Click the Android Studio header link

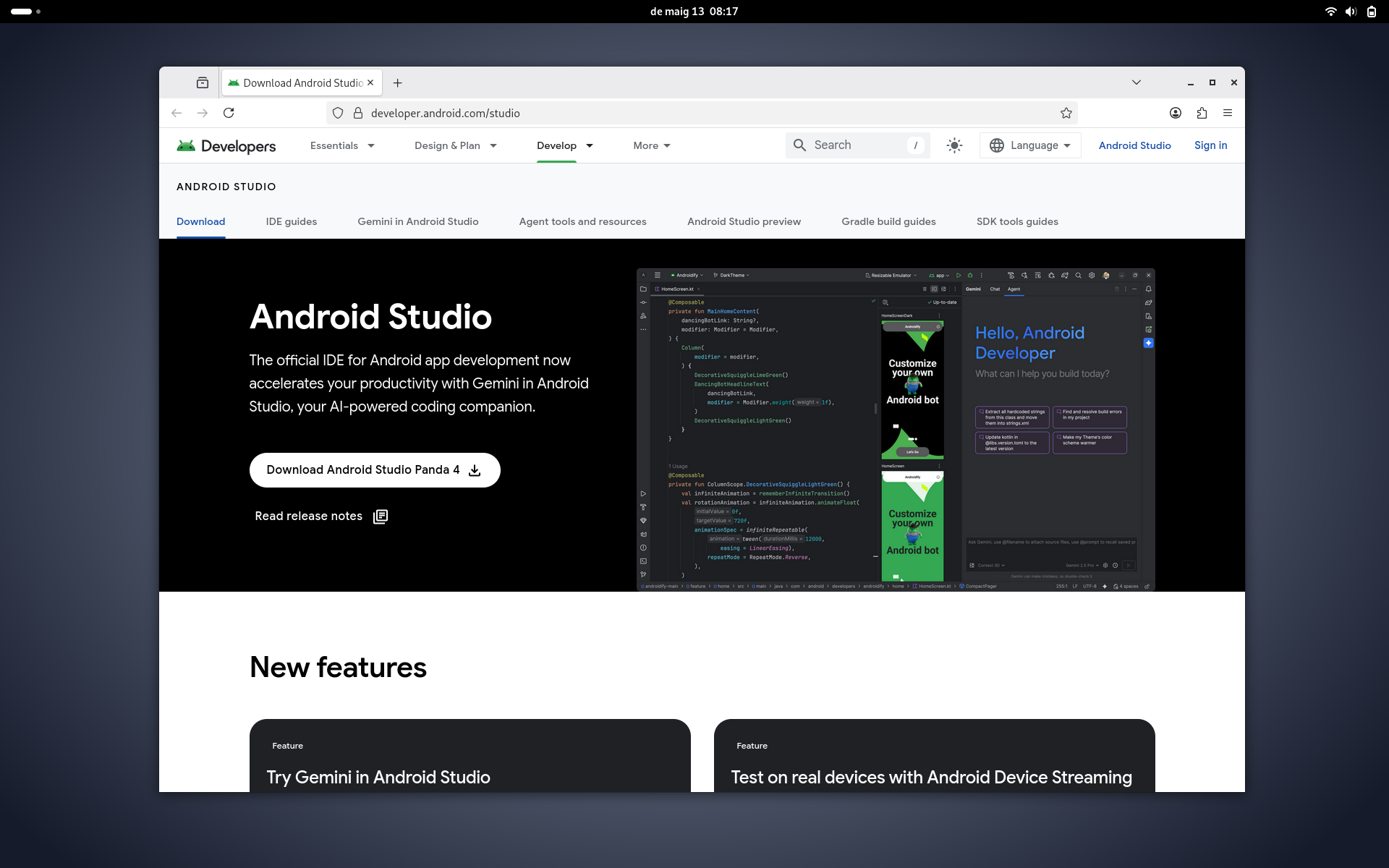1134,145
